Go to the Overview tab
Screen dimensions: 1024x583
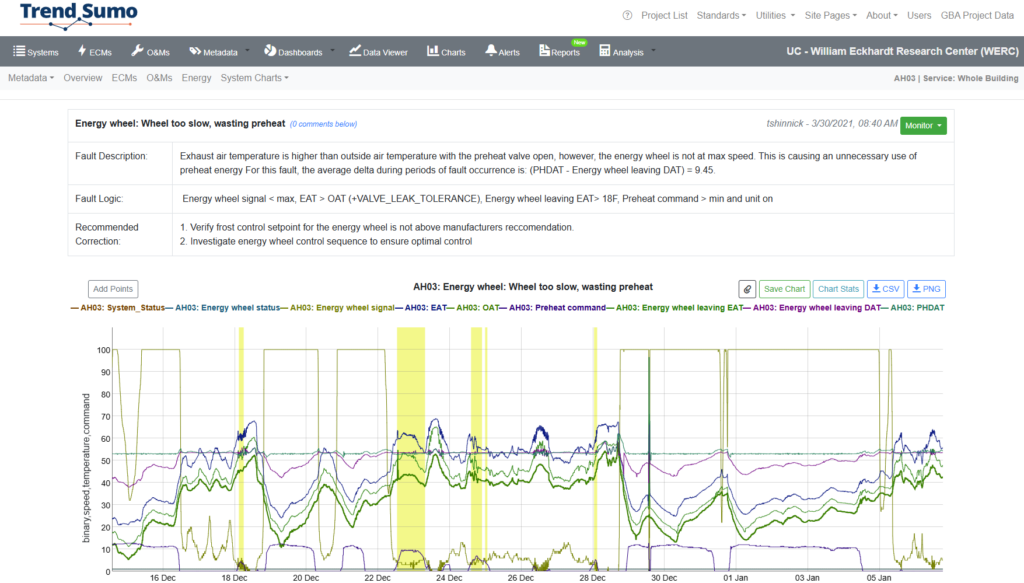click(82, 78)
